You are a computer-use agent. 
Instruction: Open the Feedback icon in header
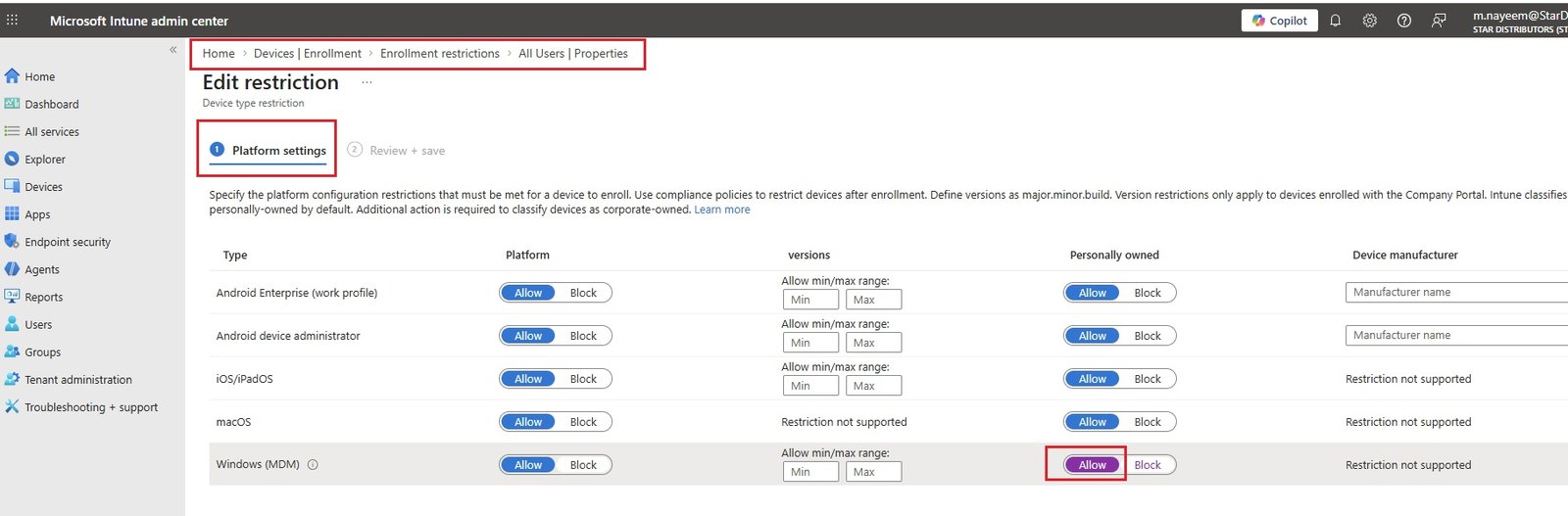[1439, 21]
